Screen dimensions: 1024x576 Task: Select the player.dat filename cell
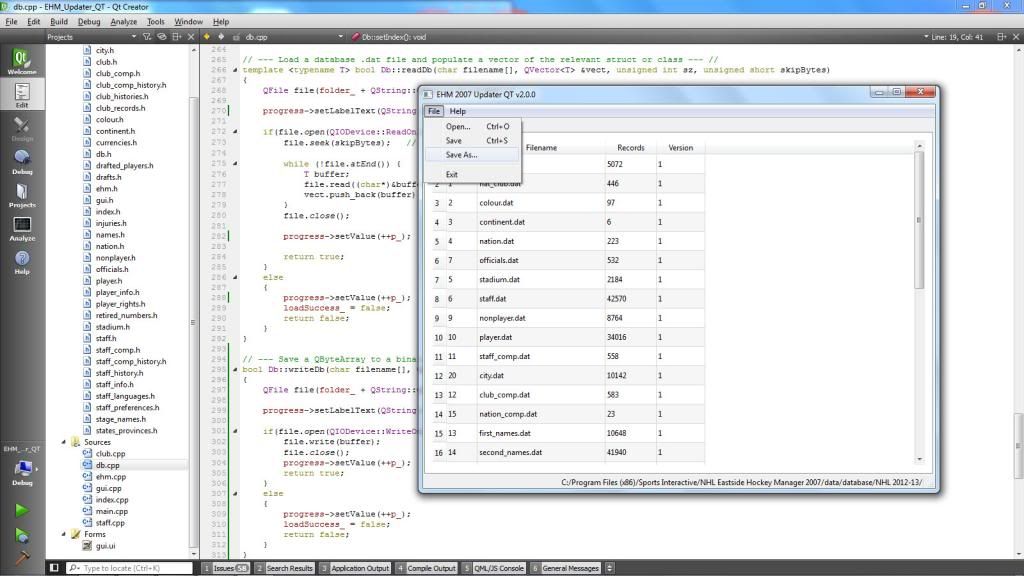541,337
